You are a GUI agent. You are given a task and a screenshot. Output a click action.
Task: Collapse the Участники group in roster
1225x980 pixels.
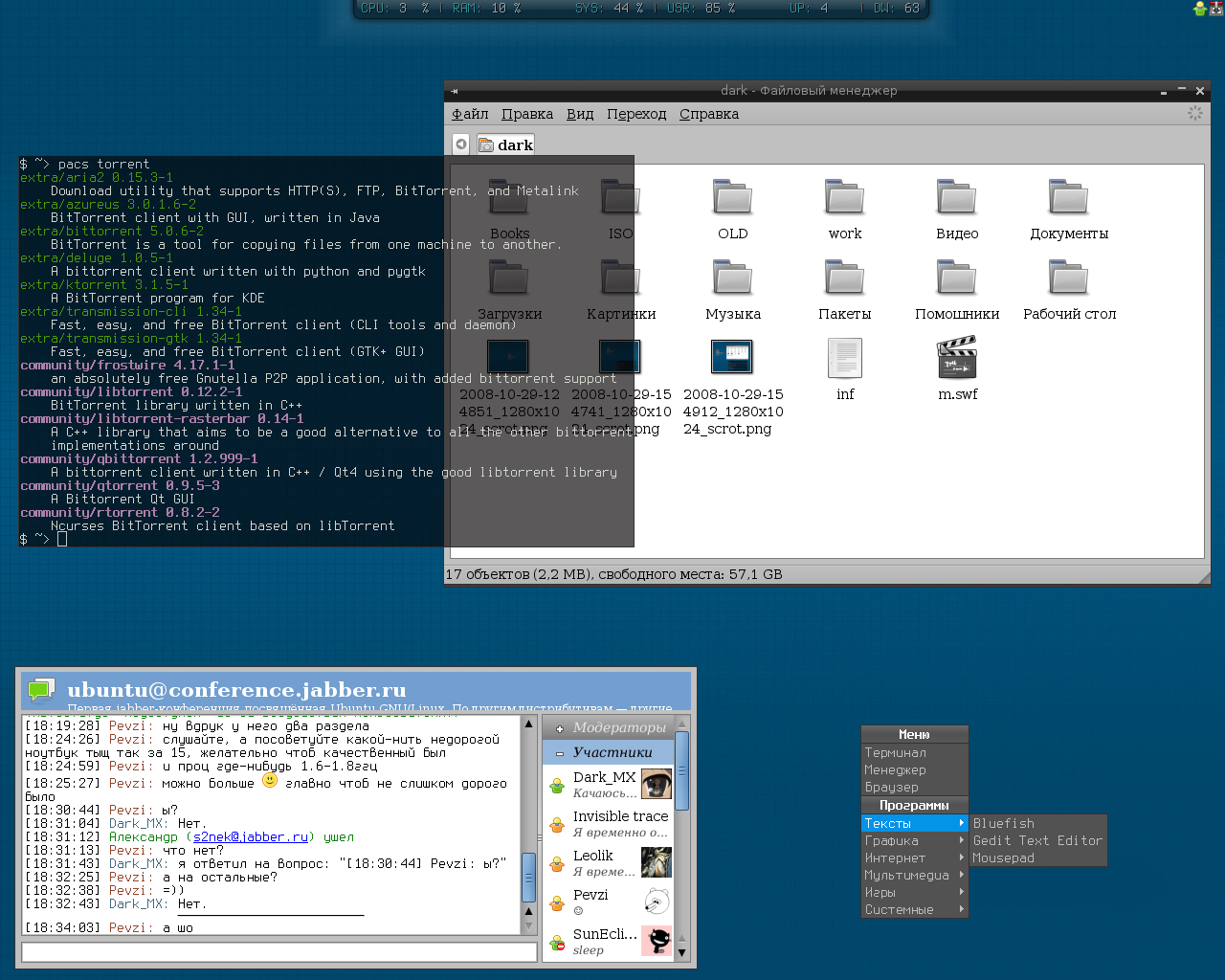560,753
